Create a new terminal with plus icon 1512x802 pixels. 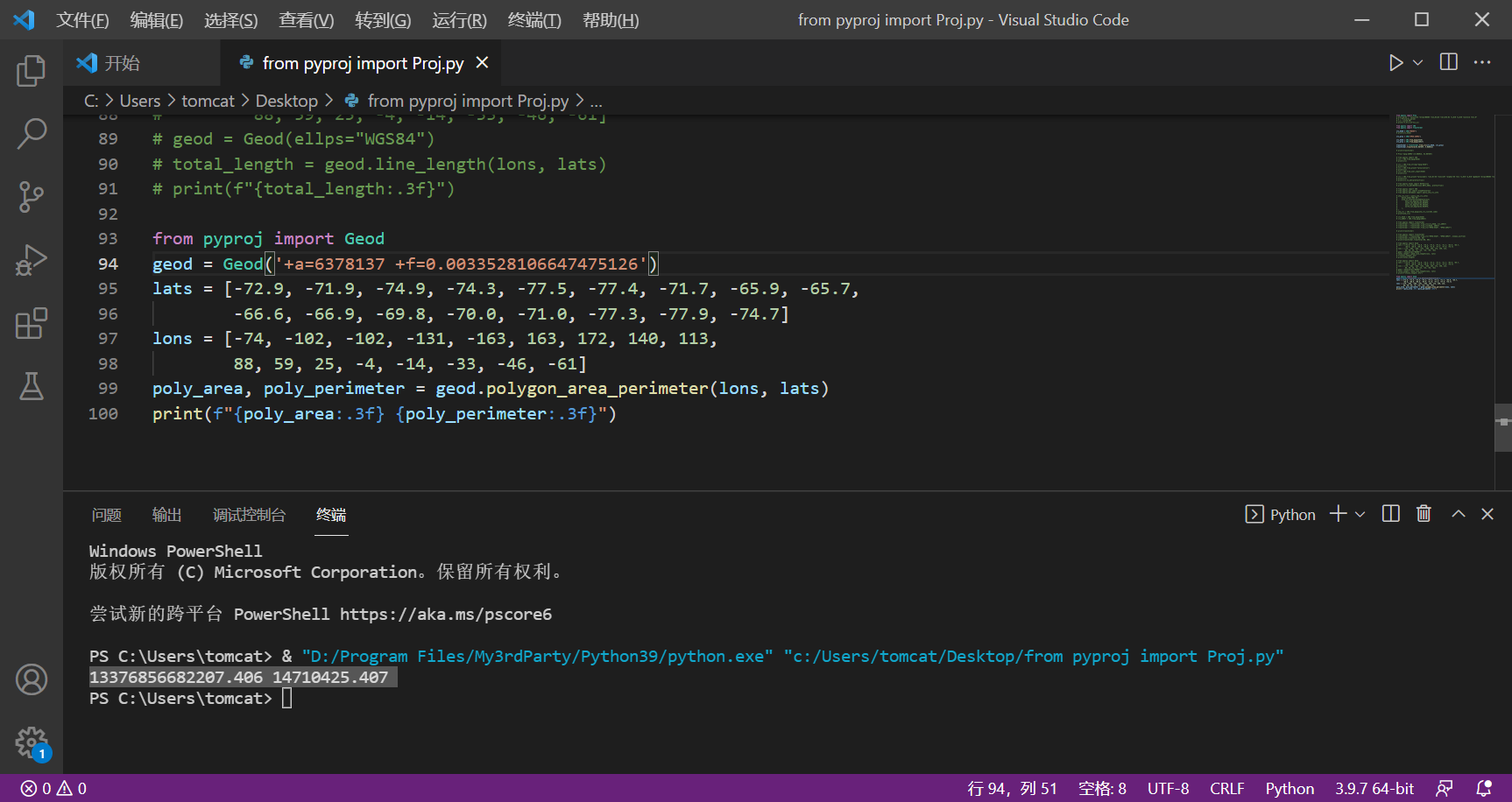1338,514
